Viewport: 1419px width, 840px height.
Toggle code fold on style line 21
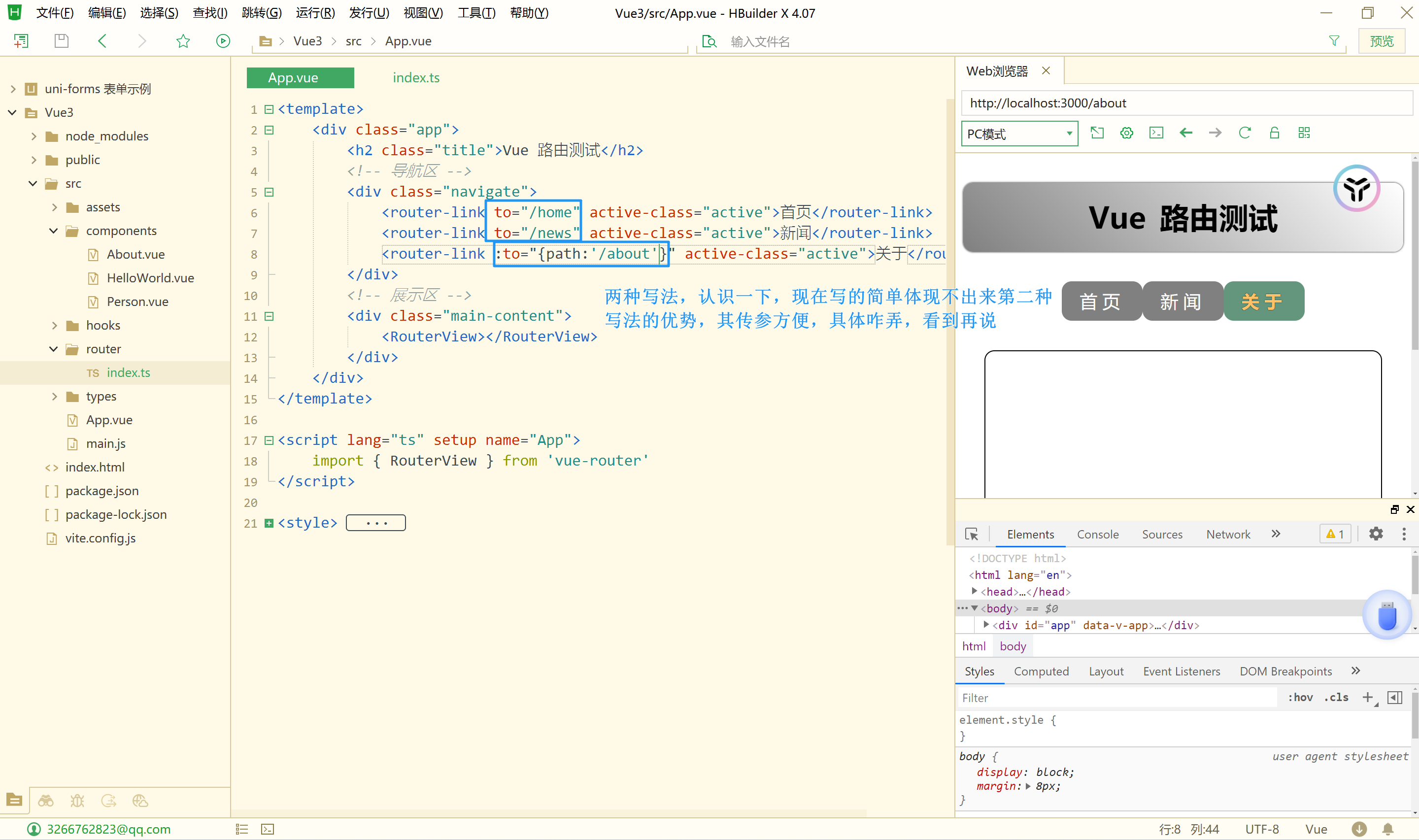[x=270, y=523]
